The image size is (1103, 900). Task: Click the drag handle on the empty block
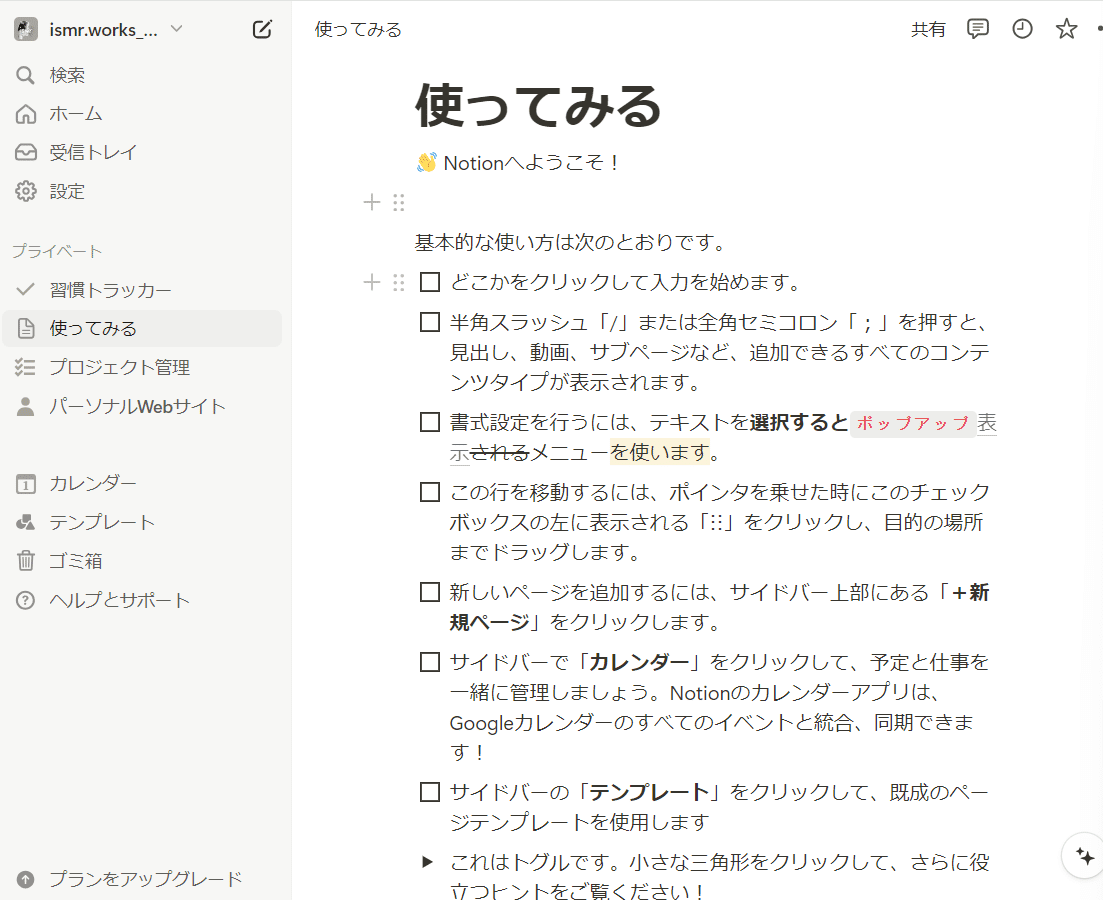pos(399,203)
